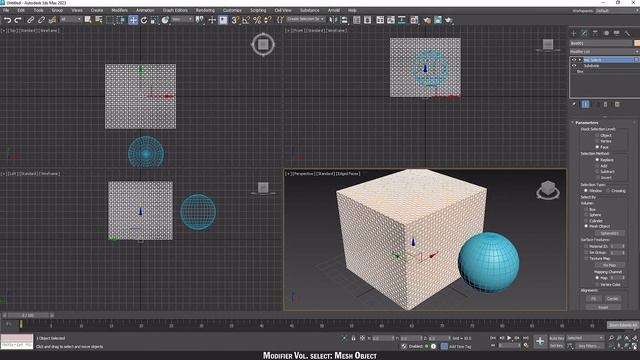The image size is (640, 360).
Task: Click Pin Stack icon below modifier stack
Action: coord(574,104)
